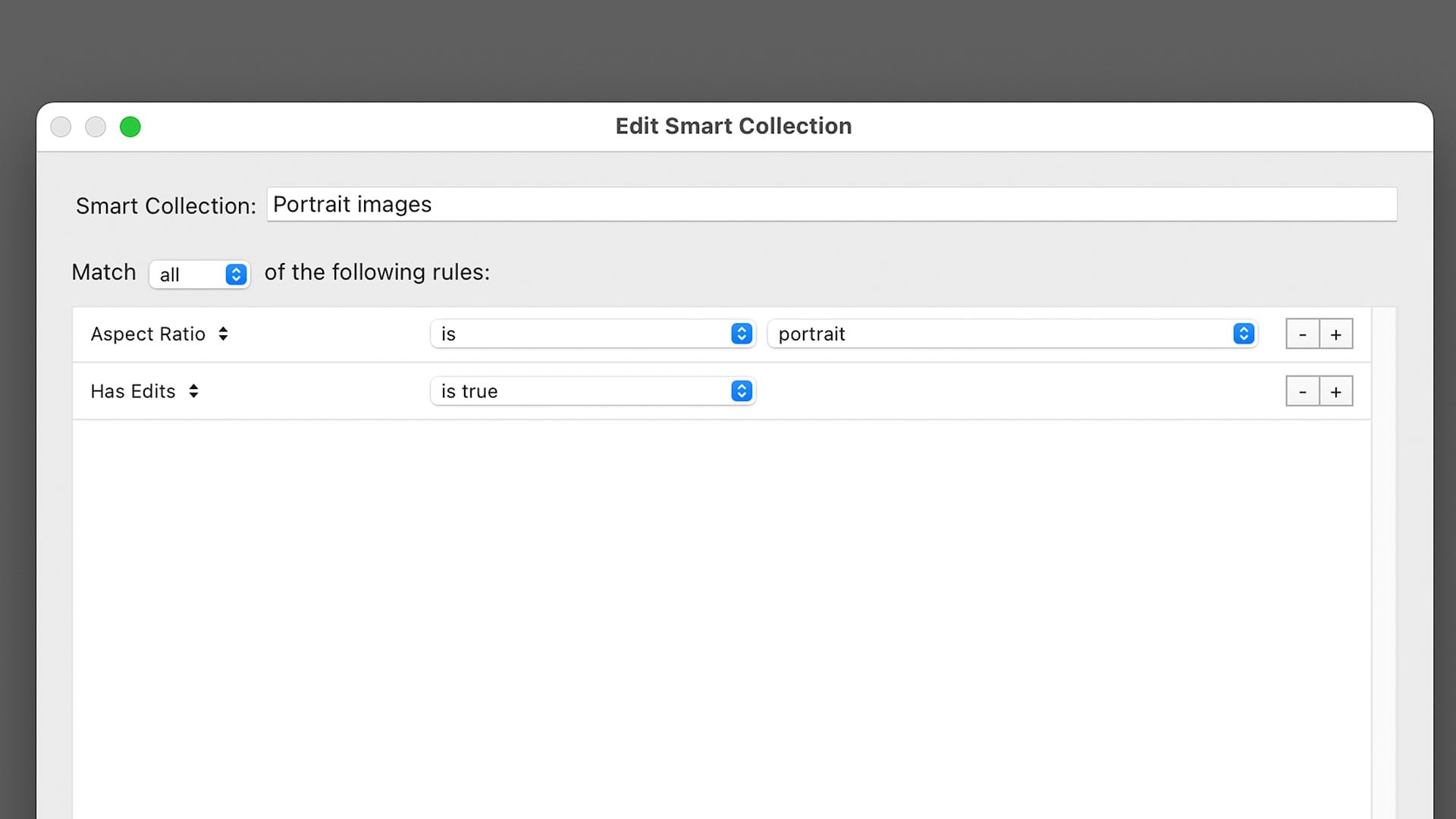1456x819 pixels.
Task: Click the green zoom window button
Action: point(130,127)
